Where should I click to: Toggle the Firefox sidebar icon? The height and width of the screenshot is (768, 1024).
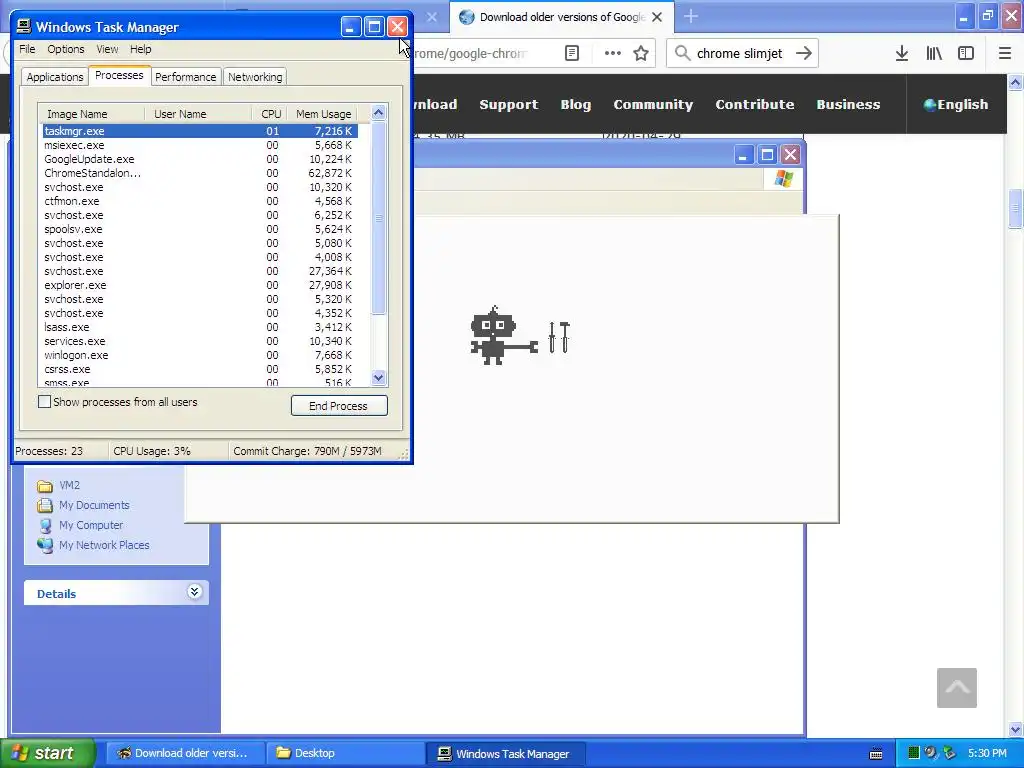point(966,54)
